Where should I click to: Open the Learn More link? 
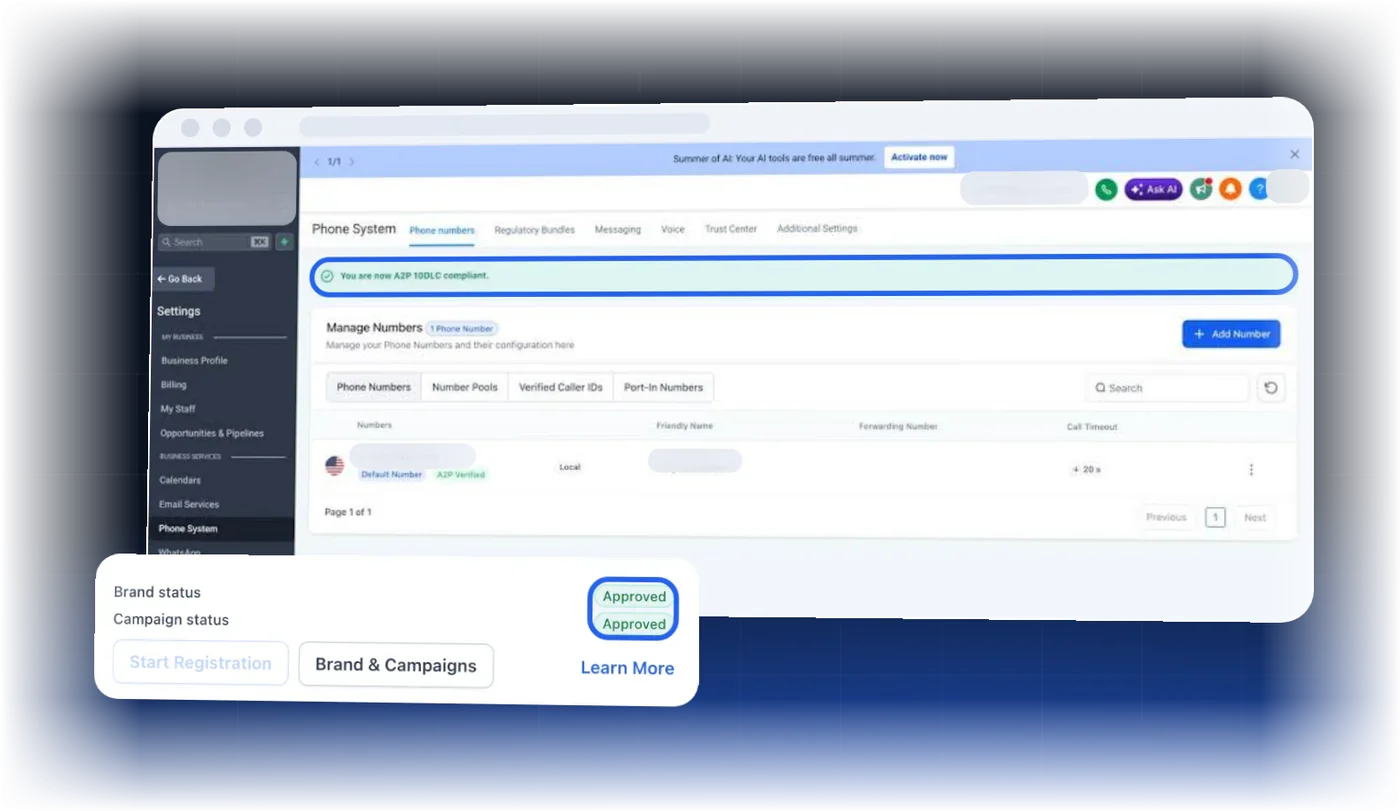point(627,668)
